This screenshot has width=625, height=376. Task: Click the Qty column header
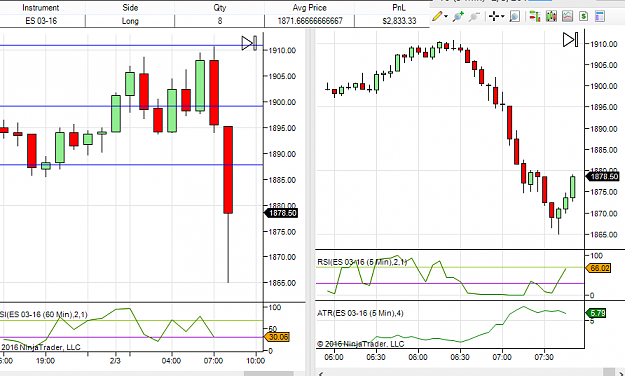point(220,8)
